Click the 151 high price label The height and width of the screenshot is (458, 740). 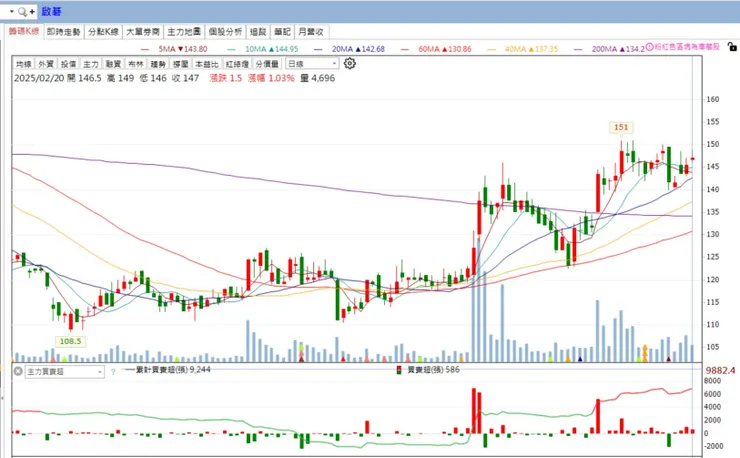click(621, 127)
